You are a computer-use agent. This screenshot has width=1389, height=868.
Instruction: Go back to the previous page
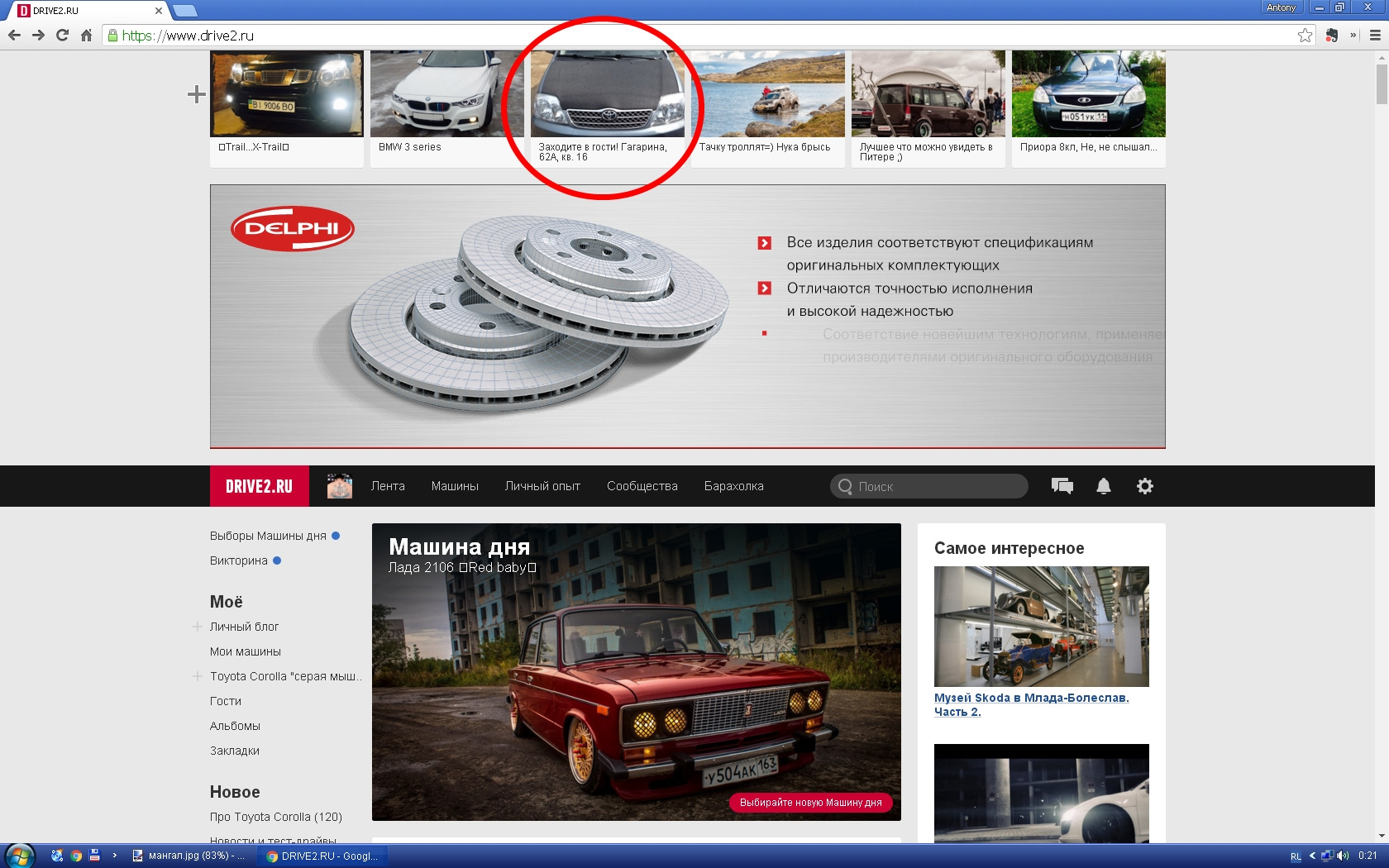tap(14, 36)
